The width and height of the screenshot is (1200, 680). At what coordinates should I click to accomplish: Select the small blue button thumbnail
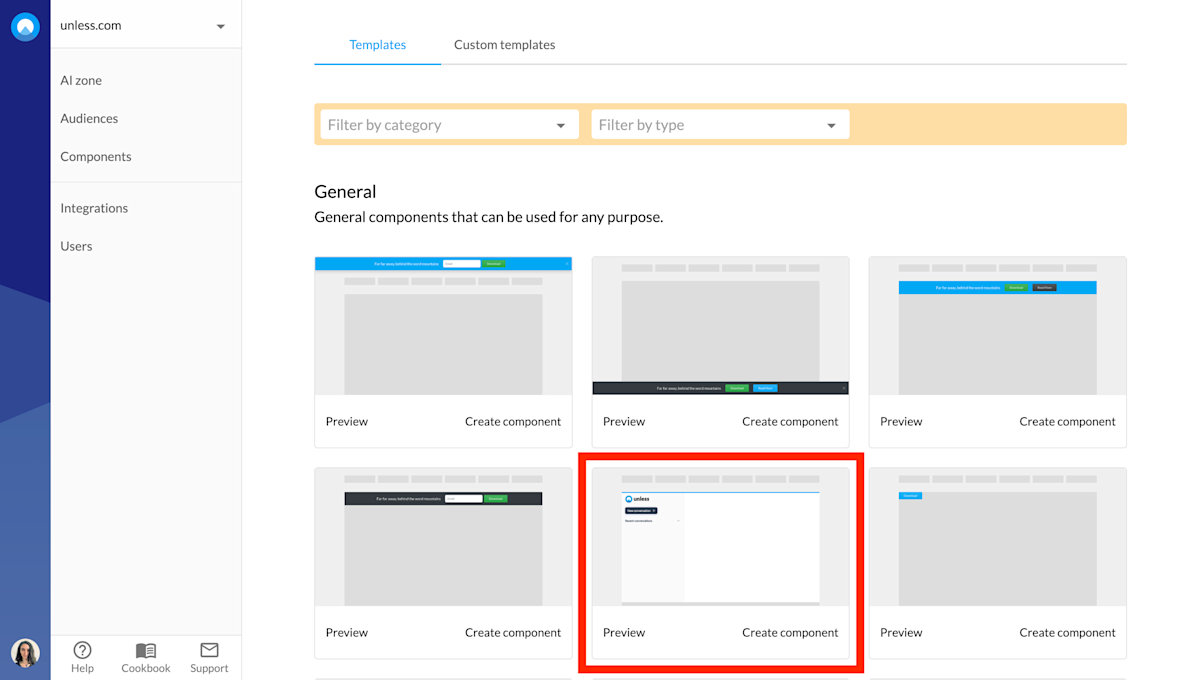coord(997,537)
